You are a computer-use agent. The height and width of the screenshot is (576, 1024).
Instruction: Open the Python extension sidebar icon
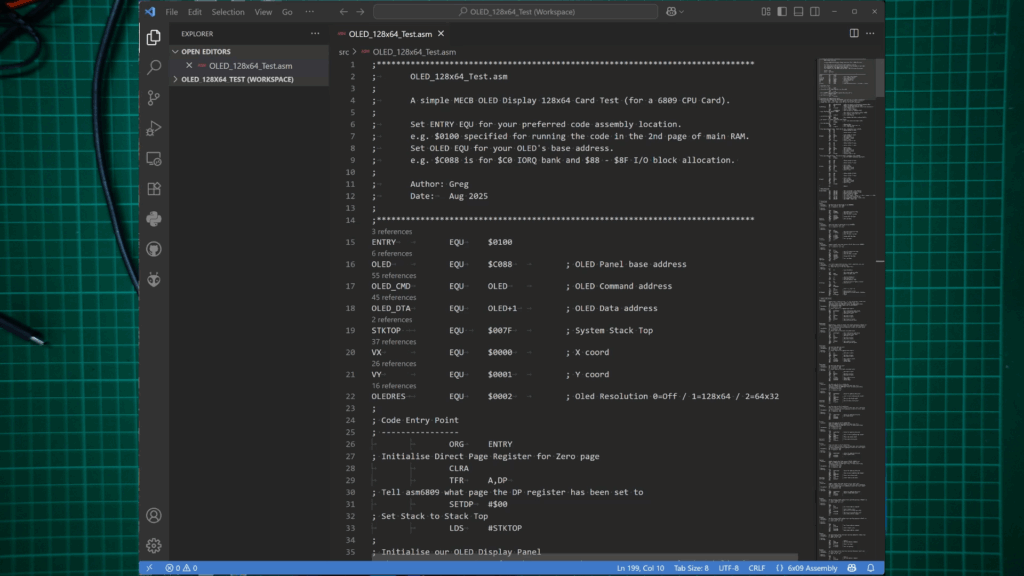tap(154, 218)
